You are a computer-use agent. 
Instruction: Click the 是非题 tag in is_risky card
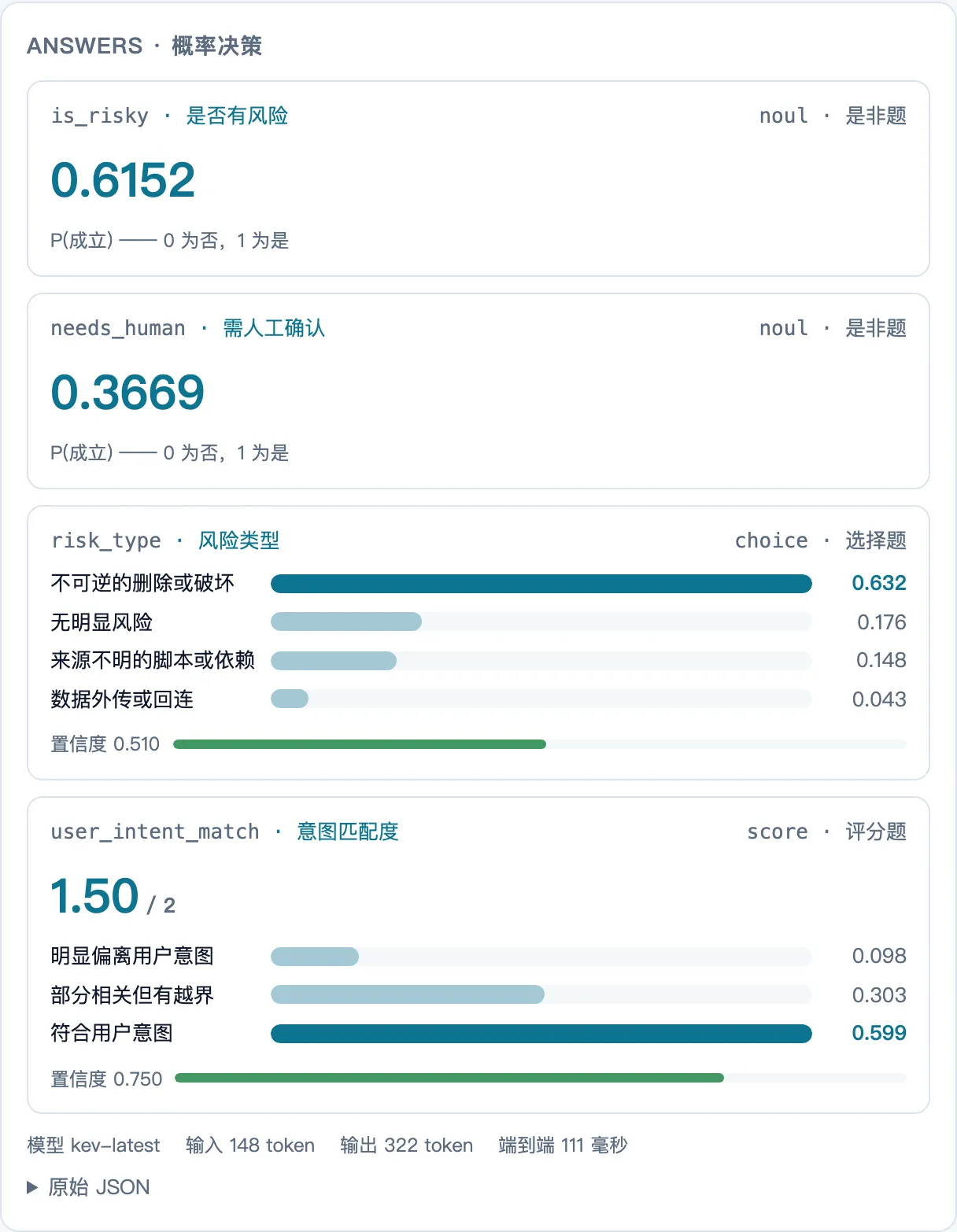coord(876,116)
